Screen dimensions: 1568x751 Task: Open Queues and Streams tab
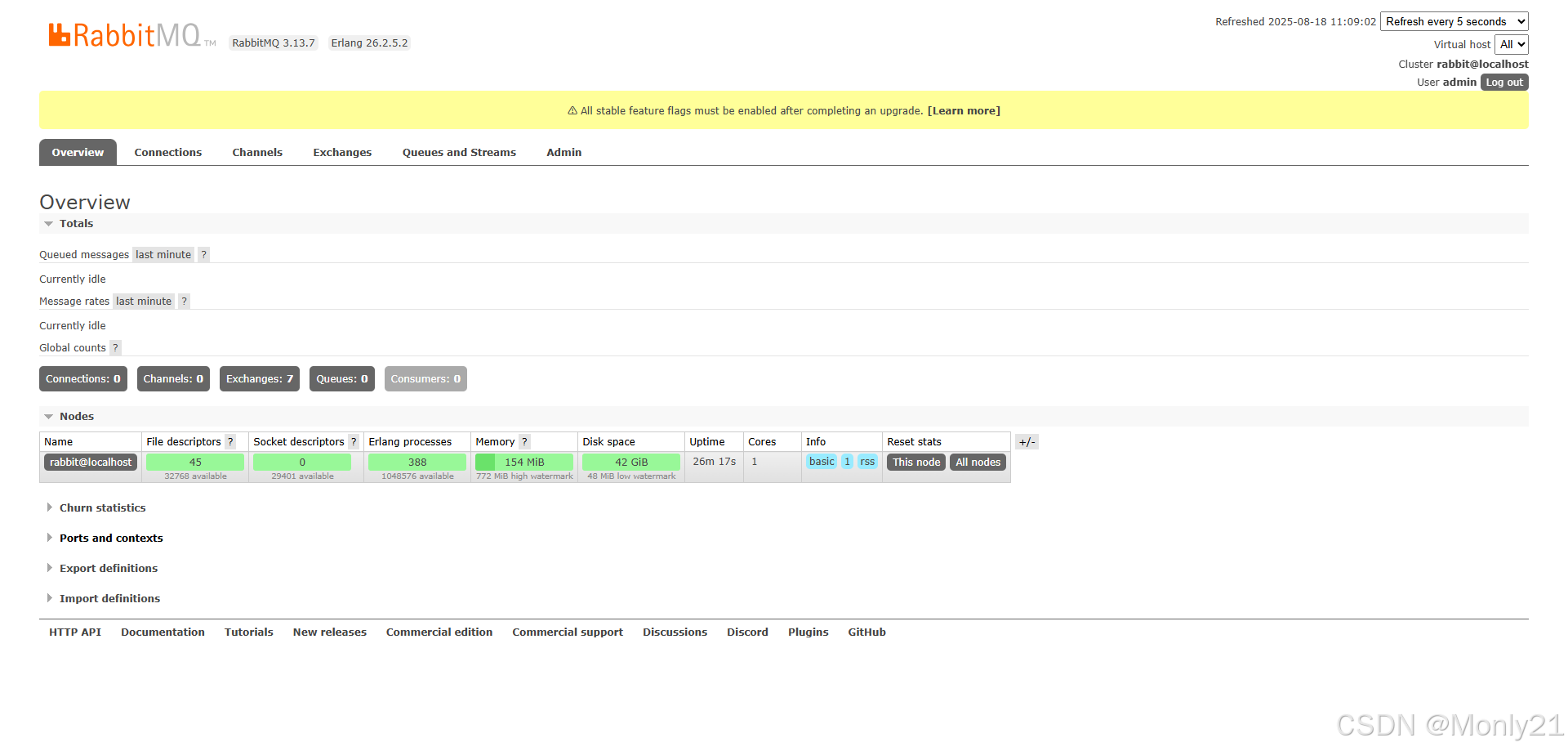[459, 153]
